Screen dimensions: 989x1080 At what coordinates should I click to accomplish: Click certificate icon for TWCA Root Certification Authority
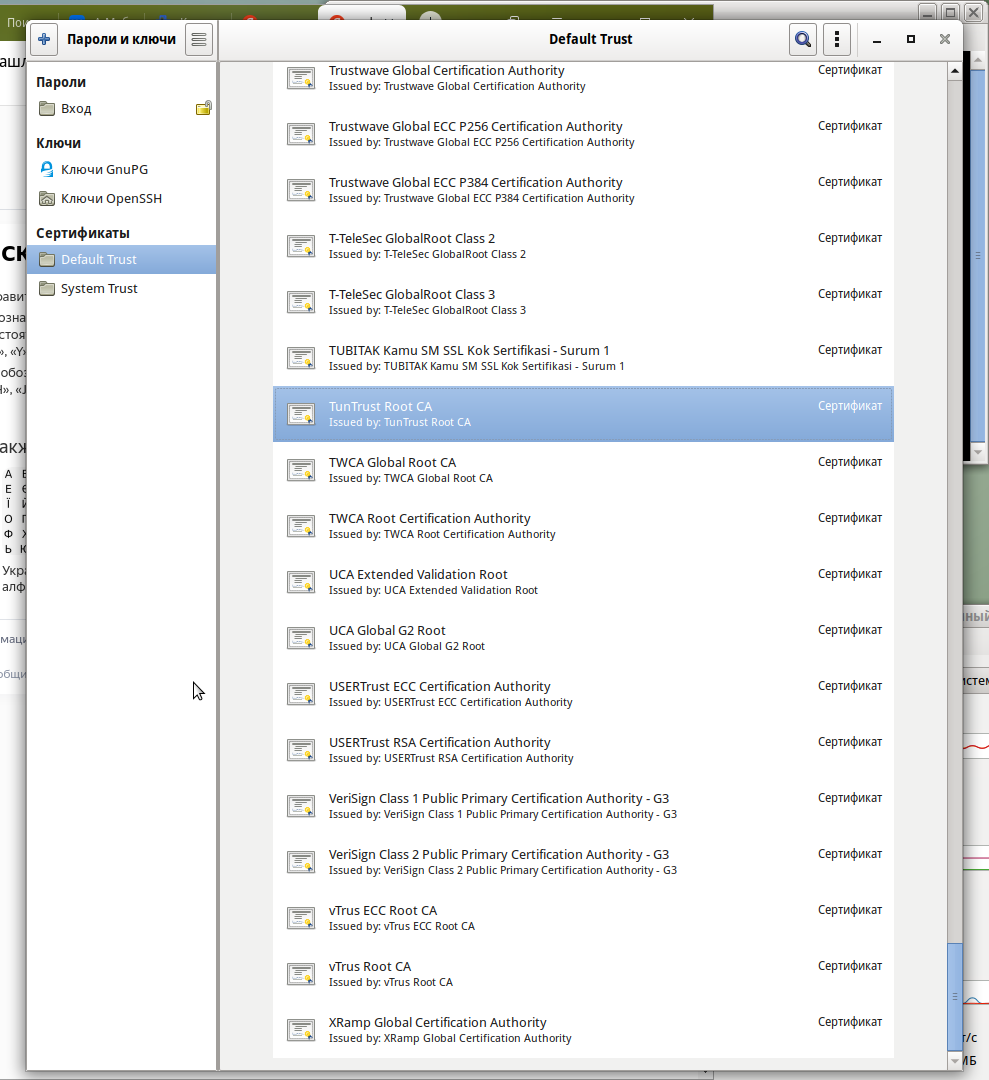pyautogui.click(x=301, y=526)
